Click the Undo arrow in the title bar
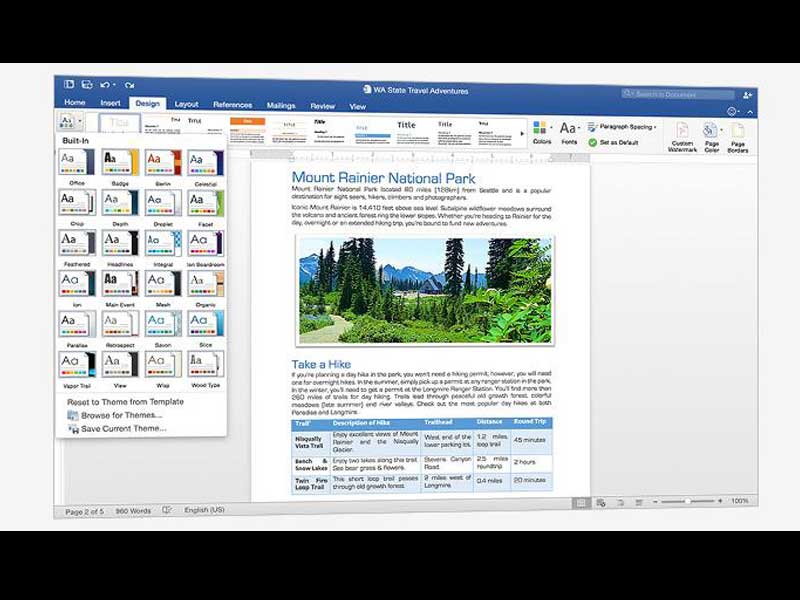 (x=104, y=85)
